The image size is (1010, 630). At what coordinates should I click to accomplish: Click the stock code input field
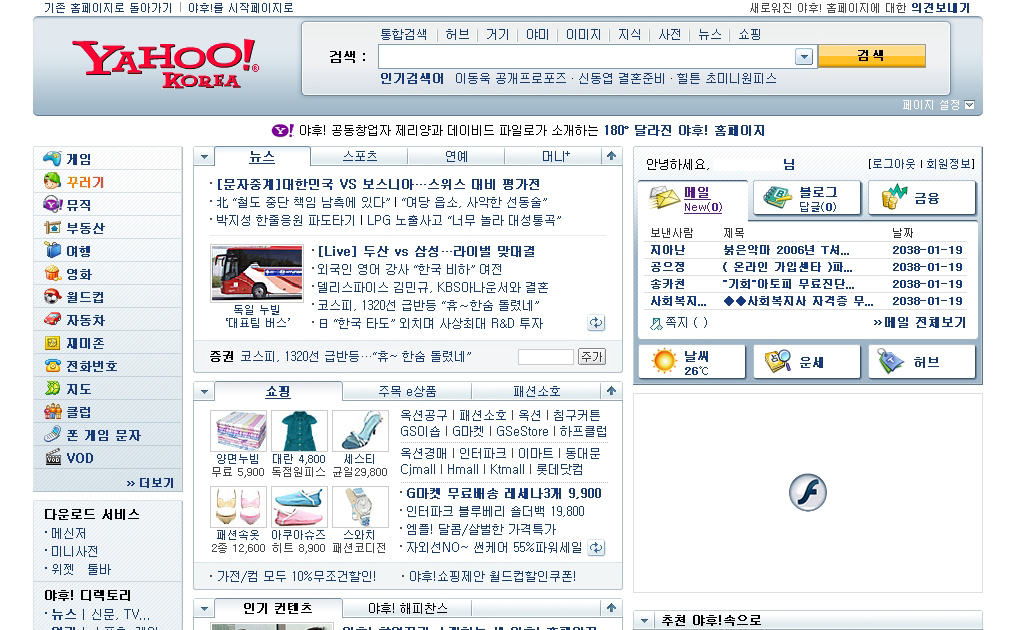click(546, 357)
